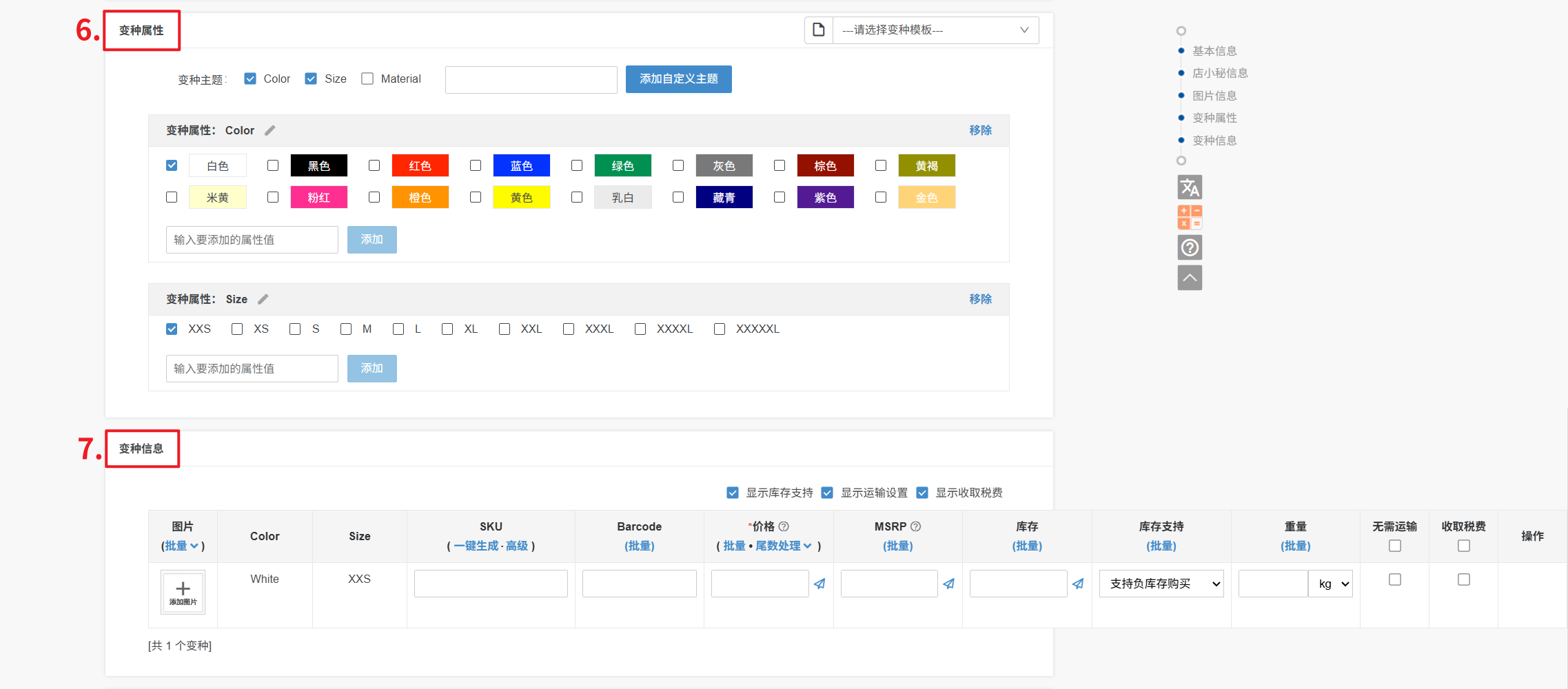Jump to 基本信息 in side navigation
The image size is (1568, 689).
(x=1214, y=51)
